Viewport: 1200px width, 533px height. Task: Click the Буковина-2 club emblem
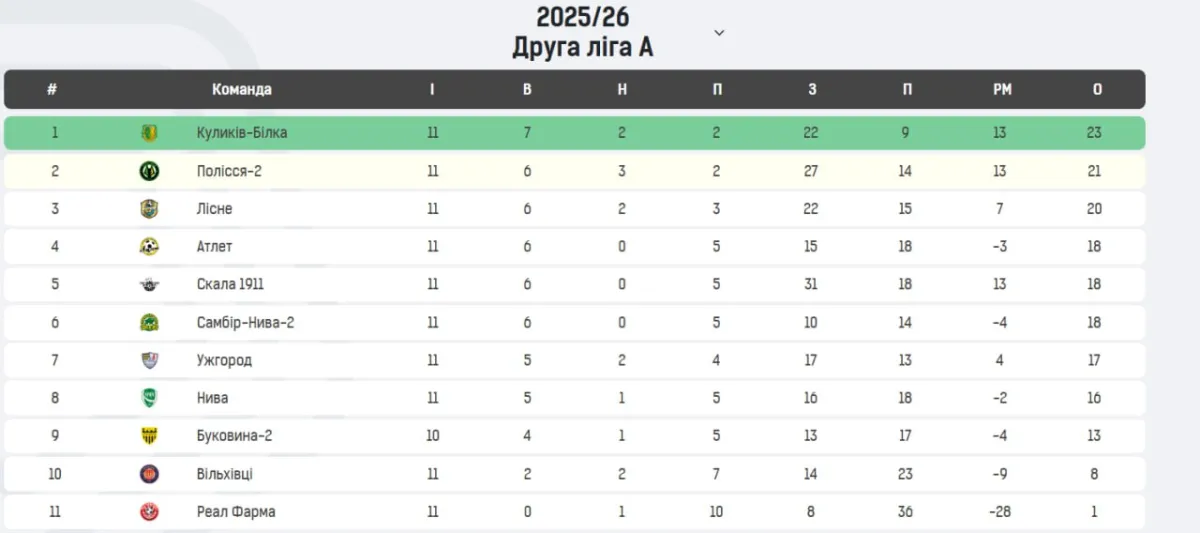coord(149,436)
